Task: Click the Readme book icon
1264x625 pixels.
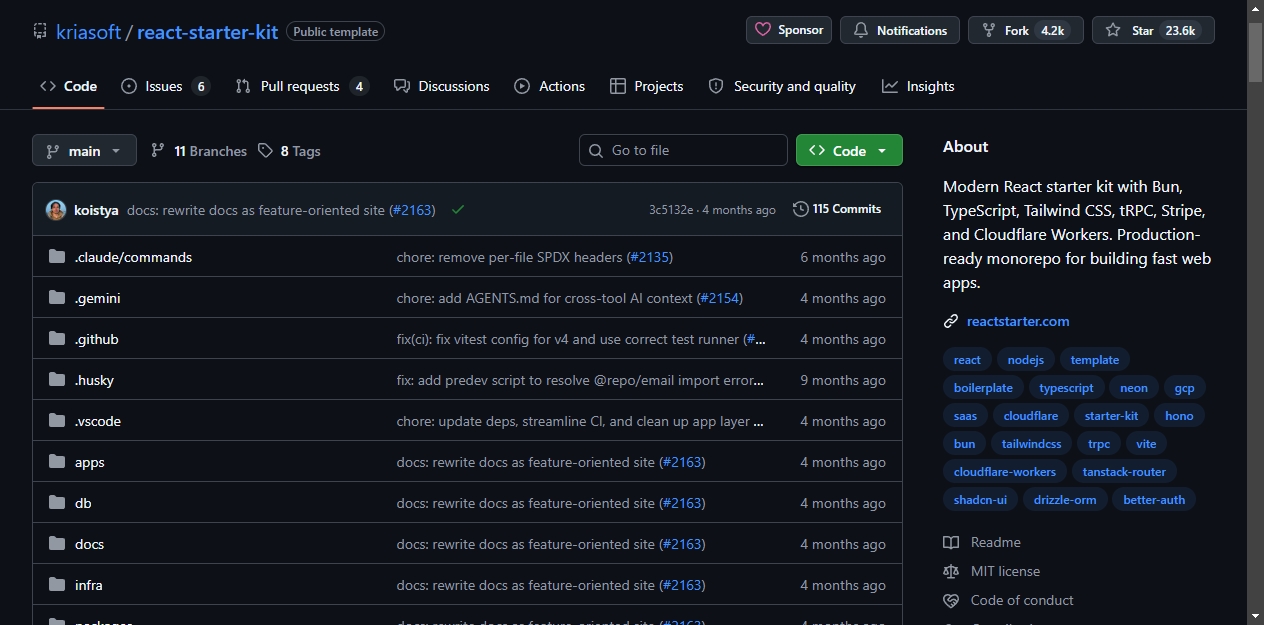Action: click(951, 542)
